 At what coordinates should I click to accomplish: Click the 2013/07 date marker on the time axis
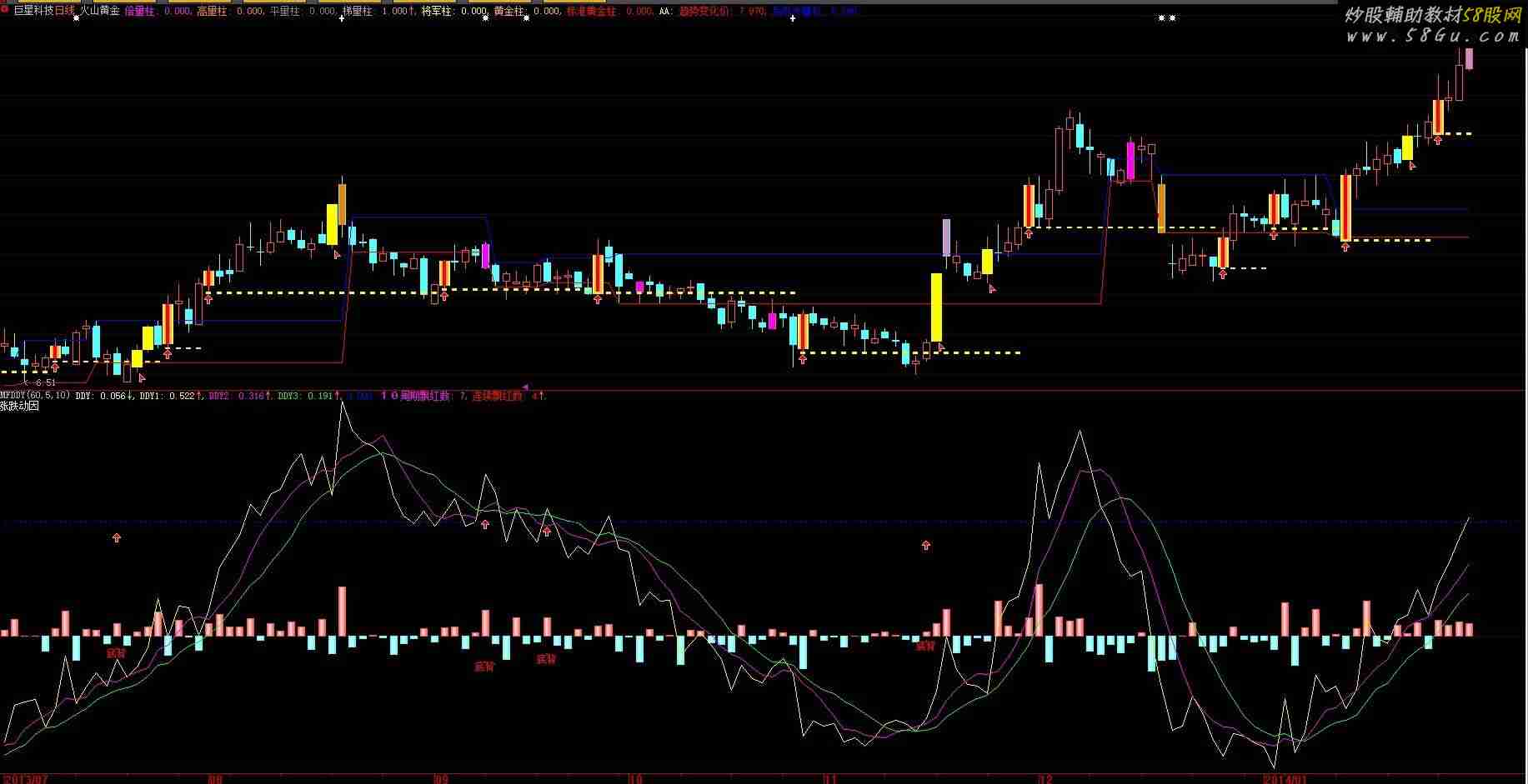click(x=27, y=778)
